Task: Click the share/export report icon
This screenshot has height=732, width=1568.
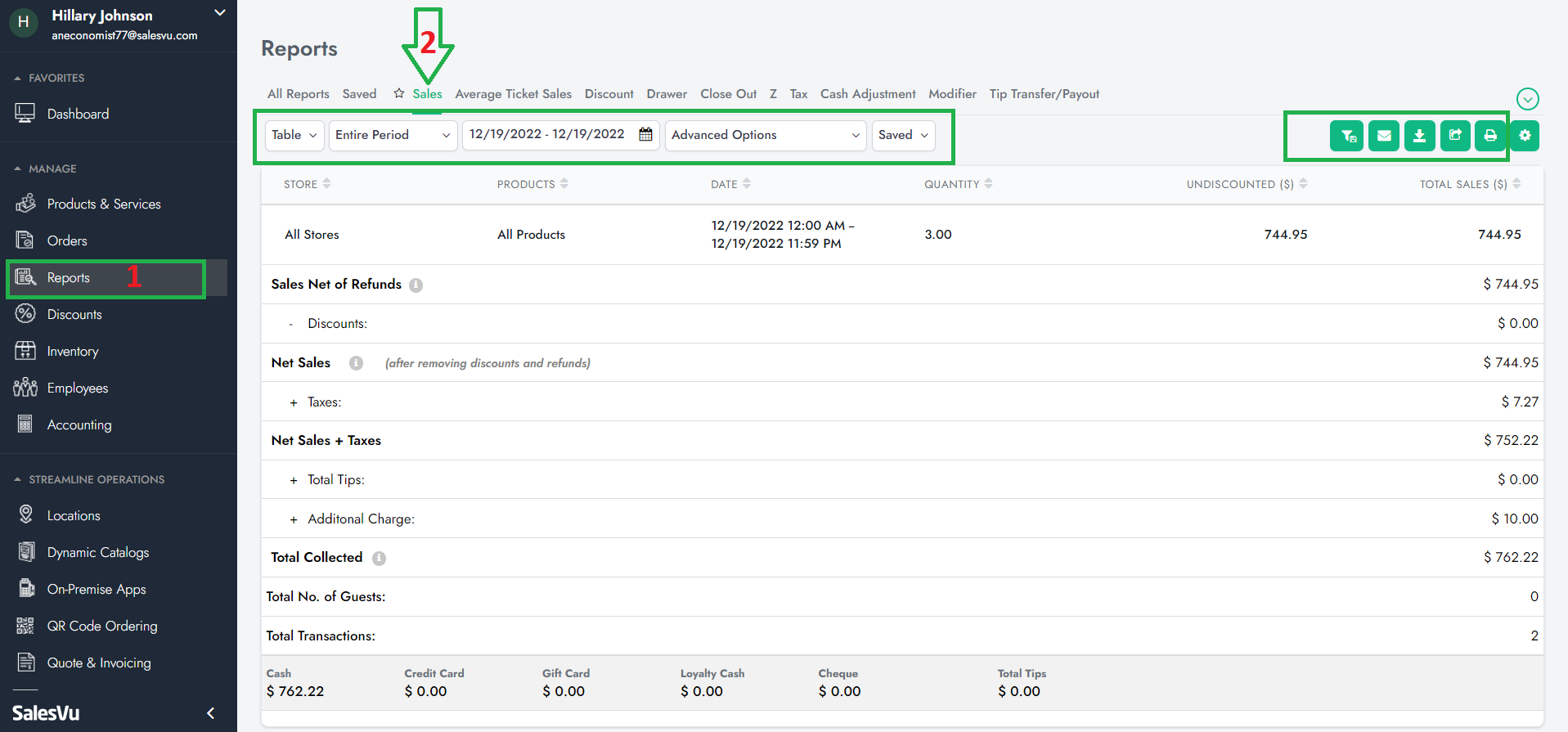Action: [x=1455, y=136]
